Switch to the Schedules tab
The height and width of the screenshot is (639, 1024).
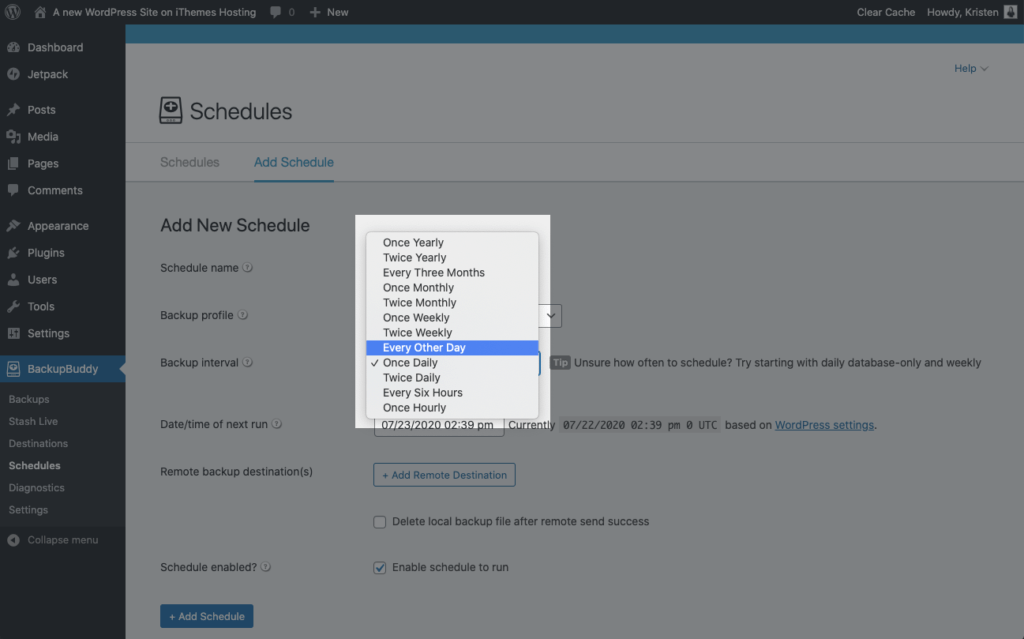189,162
